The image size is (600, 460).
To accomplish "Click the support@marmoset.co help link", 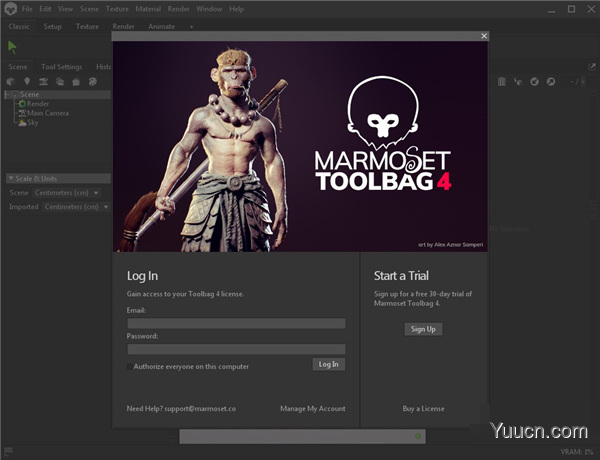I will click(200, 409).
